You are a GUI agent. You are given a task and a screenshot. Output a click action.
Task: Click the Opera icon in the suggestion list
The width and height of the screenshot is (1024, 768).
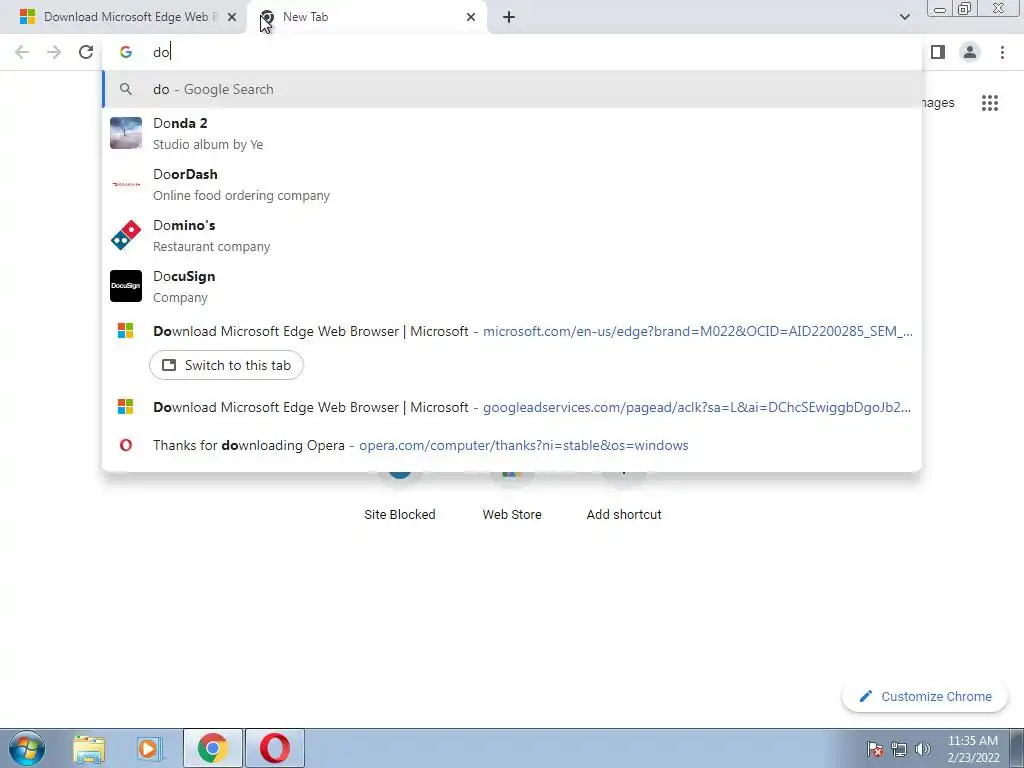point(126,445)
